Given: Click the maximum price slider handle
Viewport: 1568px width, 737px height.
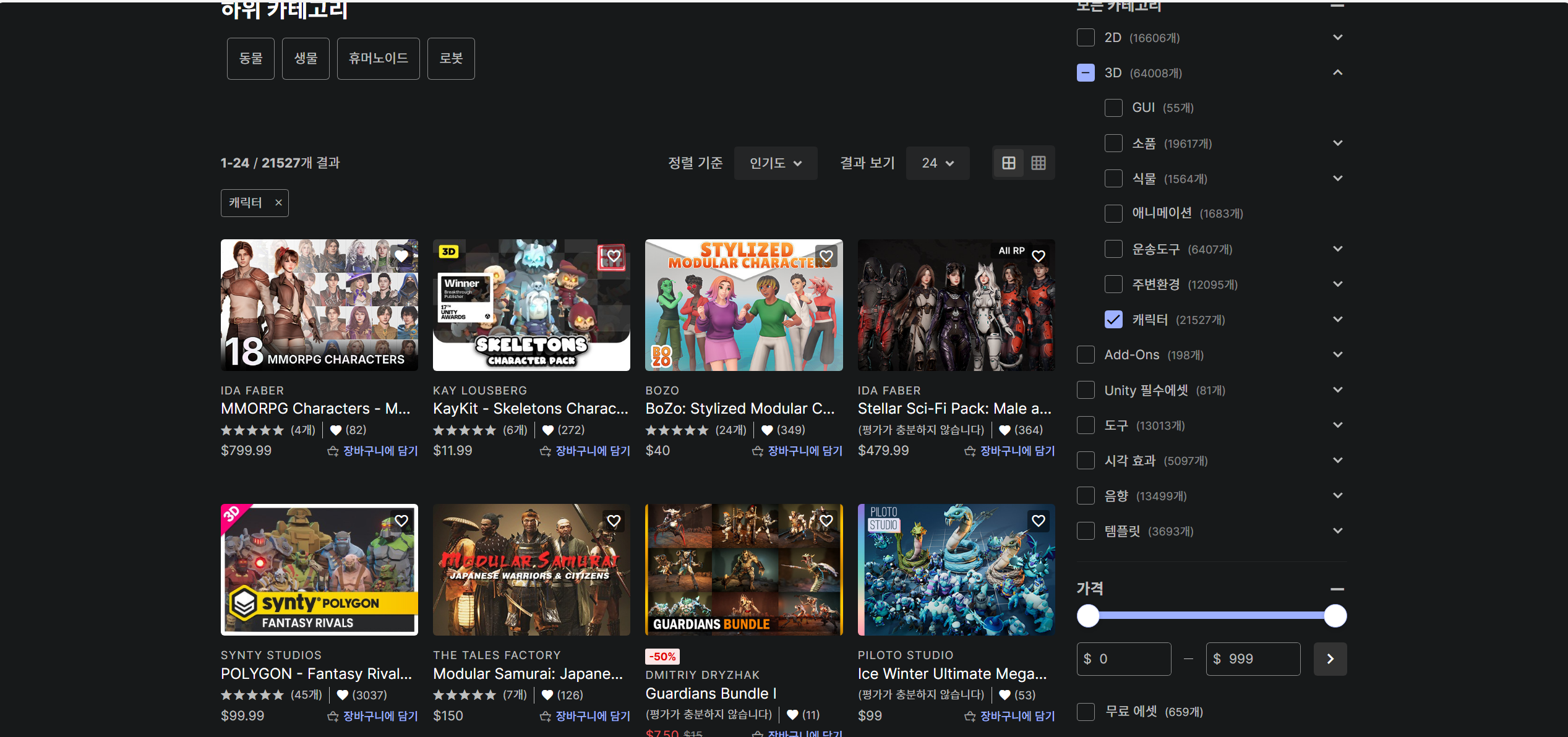Looking at the screenshot, I should tap(1335, 616).
